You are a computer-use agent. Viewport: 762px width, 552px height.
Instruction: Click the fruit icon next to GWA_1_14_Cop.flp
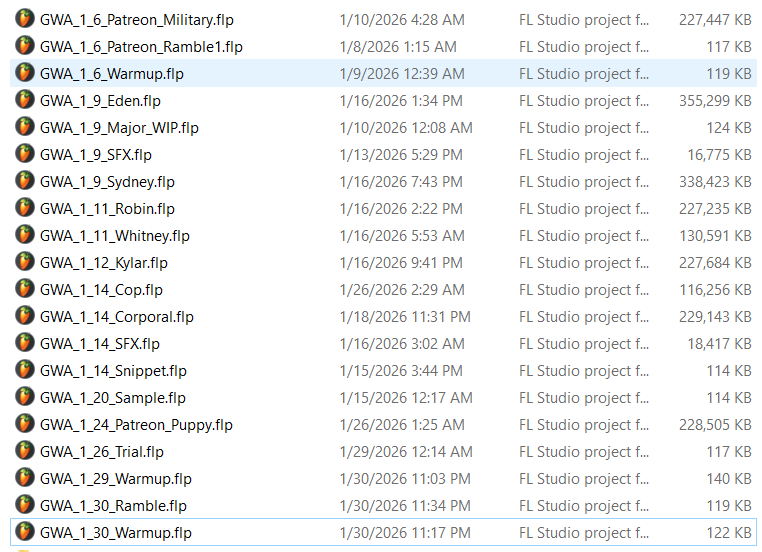click(25, 289)
